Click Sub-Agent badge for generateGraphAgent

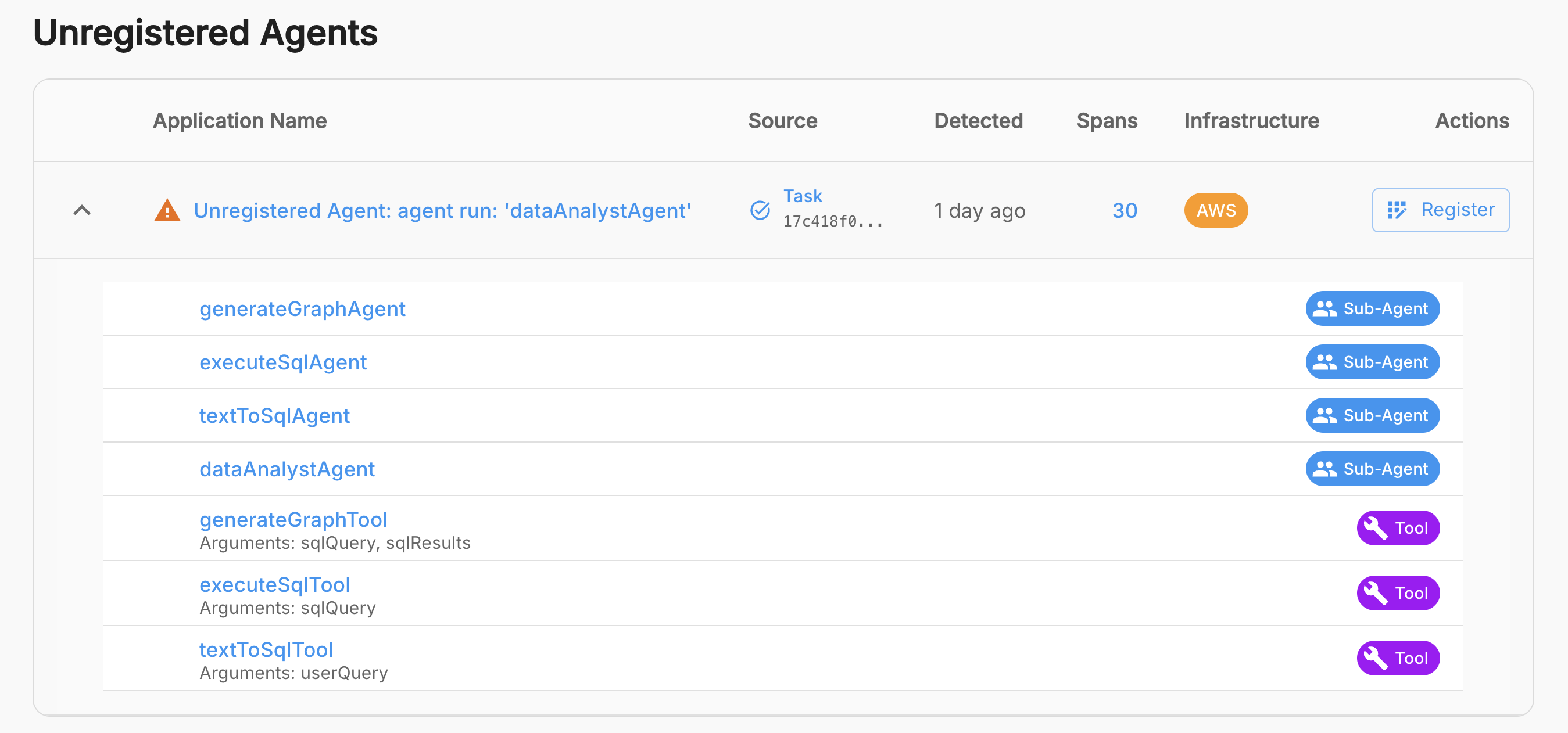(1372, 309)
